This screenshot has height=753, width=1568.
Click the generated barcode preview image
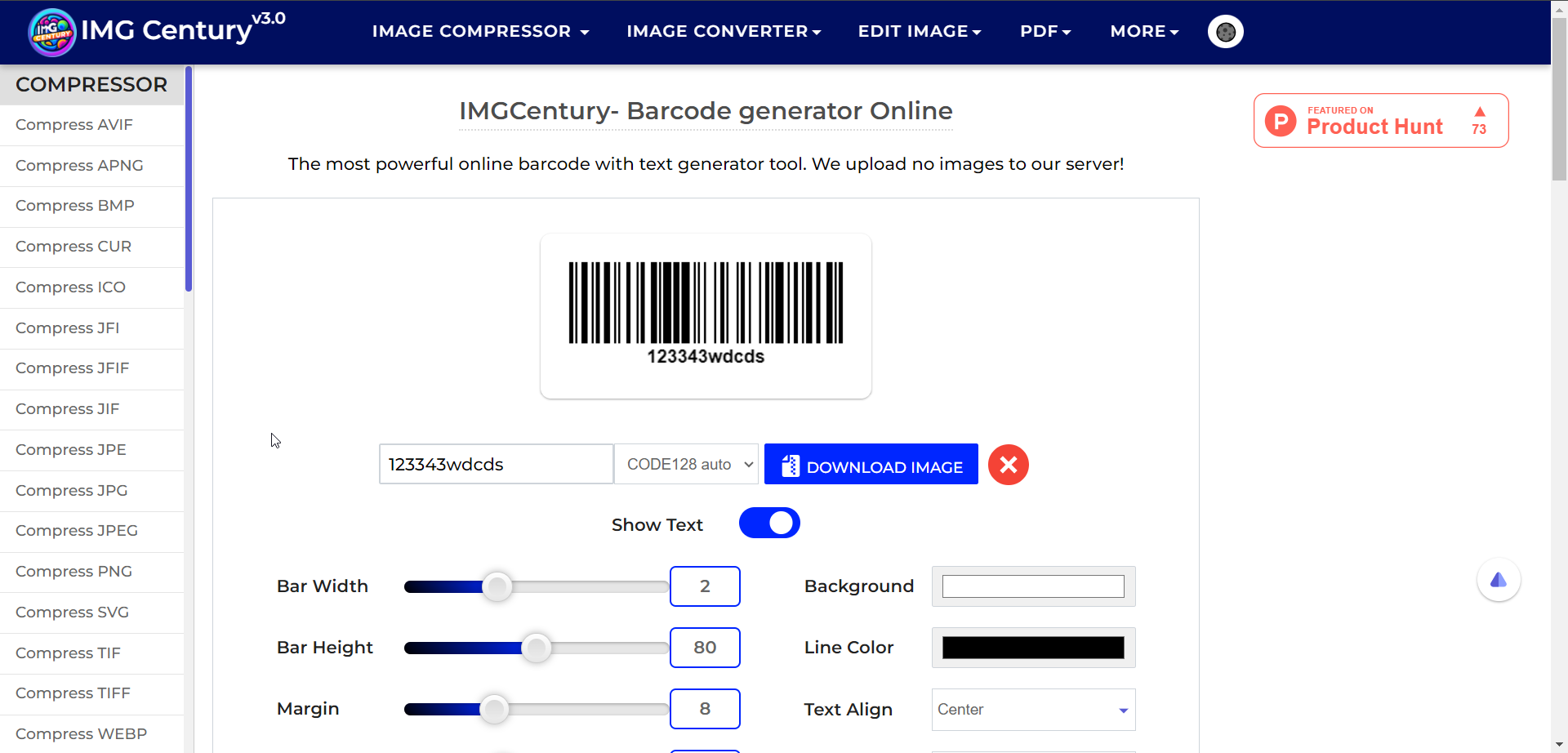pos(706,314)
